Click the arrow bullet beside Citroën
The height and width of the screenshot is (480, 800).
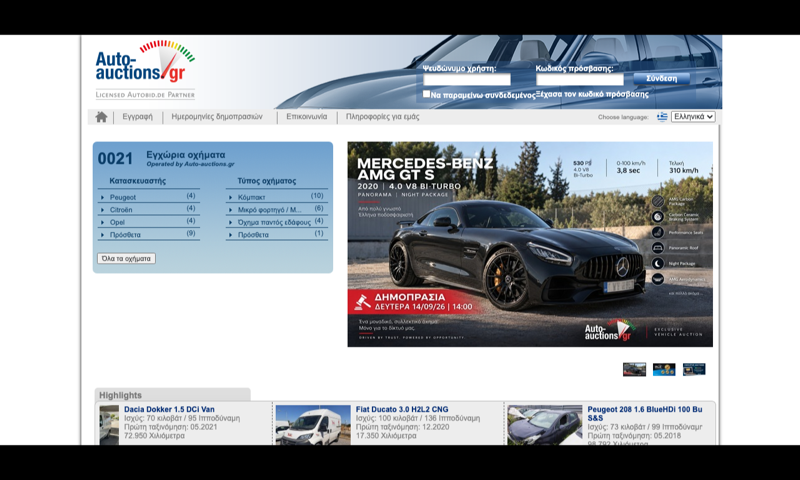point(103,210)
